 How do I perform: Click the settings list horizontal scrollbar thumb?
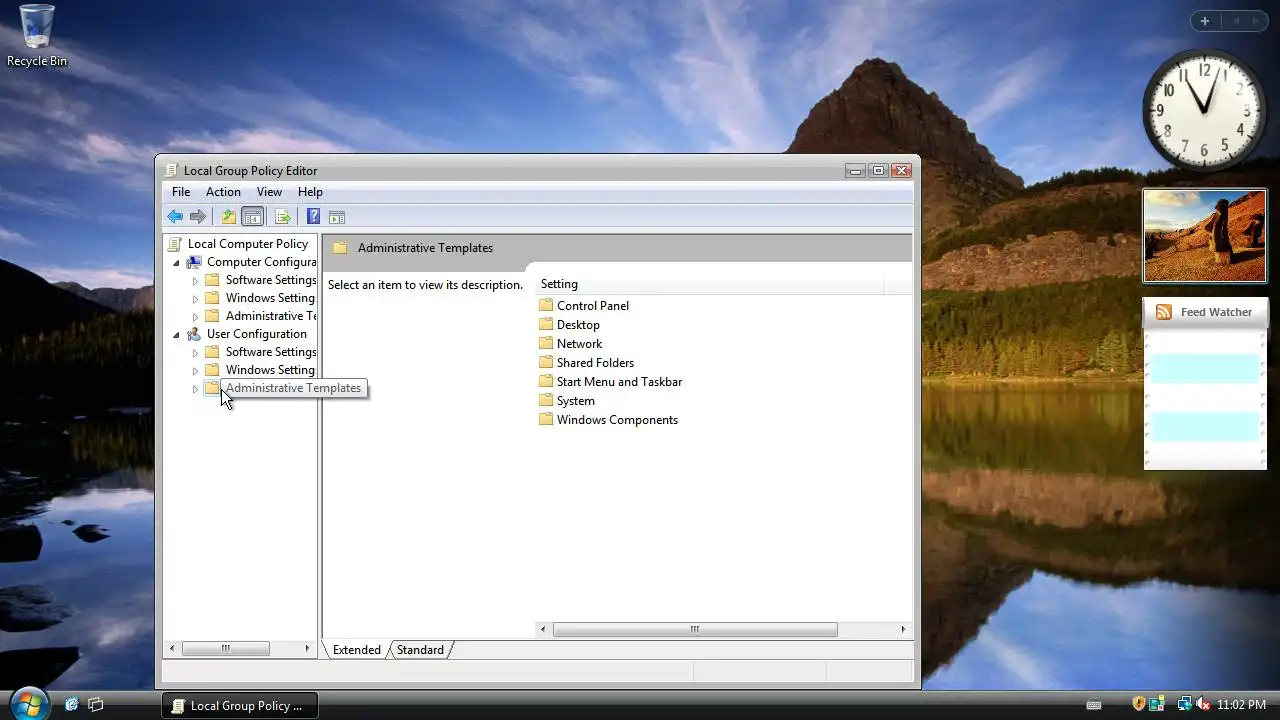pos(695,630)
